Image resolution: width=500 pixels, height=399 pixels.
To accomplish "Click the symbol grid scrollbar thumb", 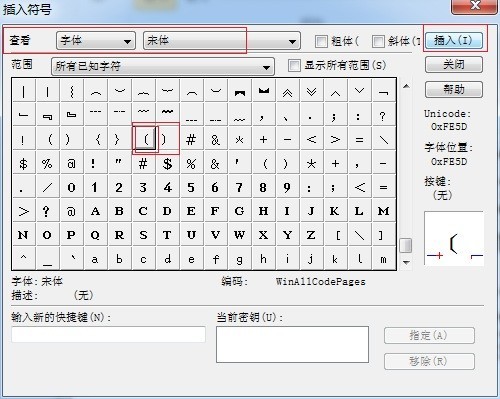I will coord(406,245).
